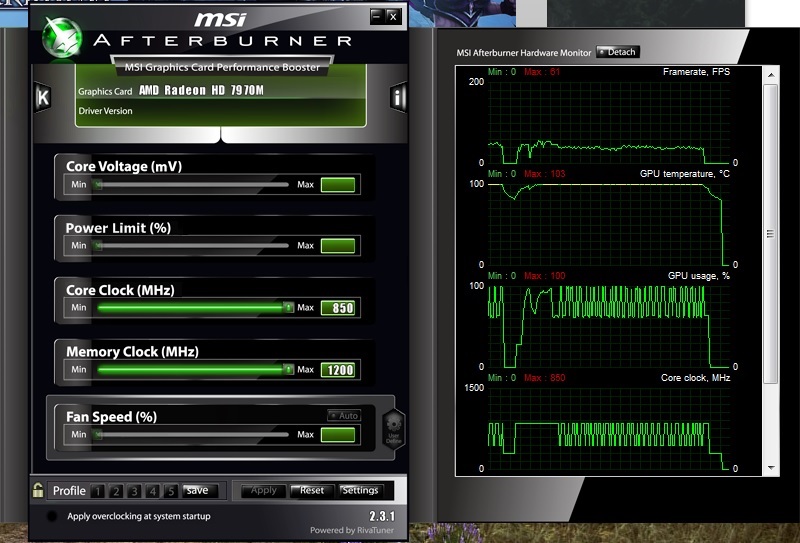Click the Memory Clock (MHz) label
The image size is (800, 543).
[x=132, y=352]
